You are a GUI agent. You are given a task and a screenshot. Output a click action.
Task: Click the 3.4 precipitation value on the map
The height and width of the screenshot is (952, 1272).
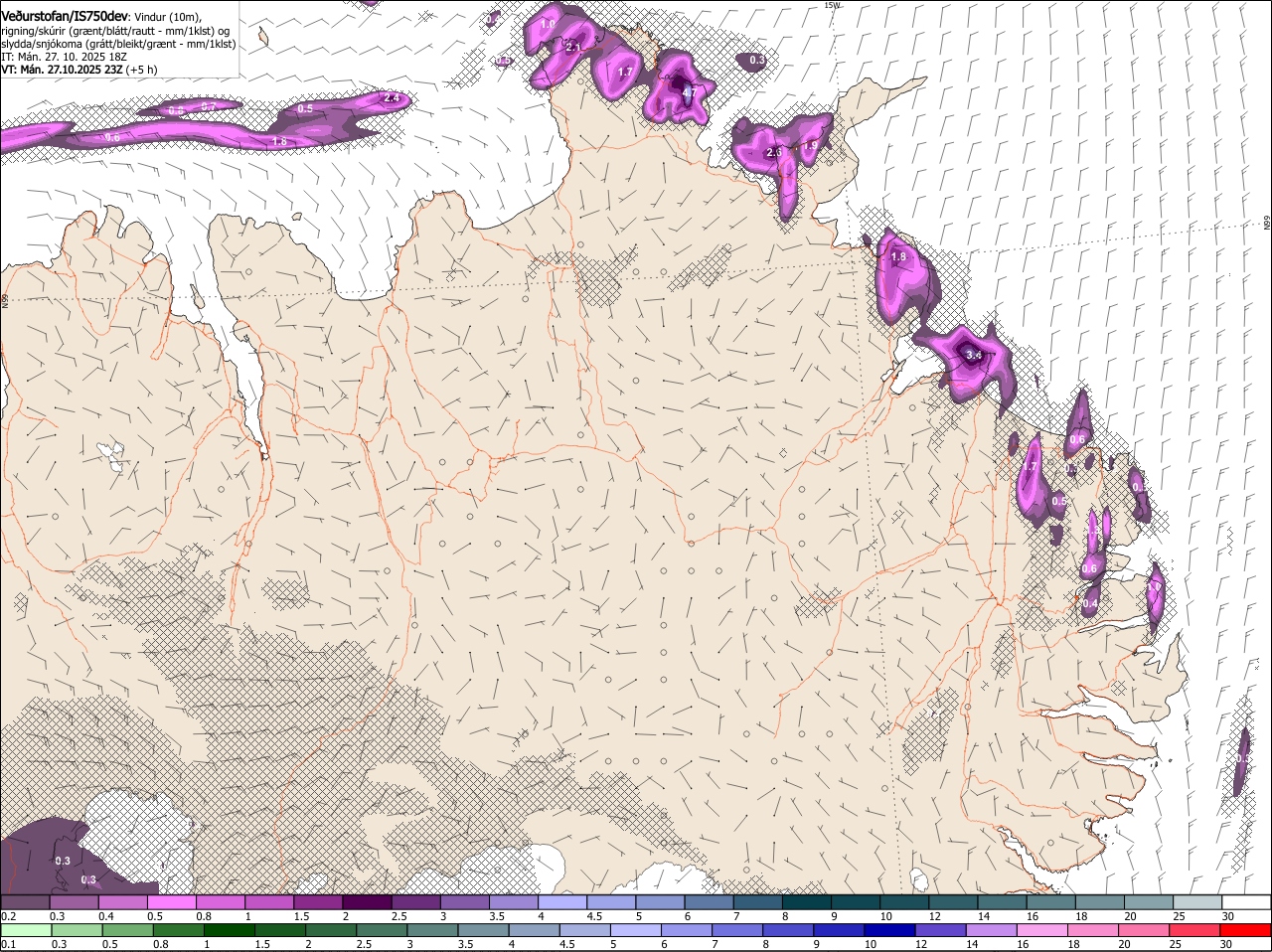[974, 355]
